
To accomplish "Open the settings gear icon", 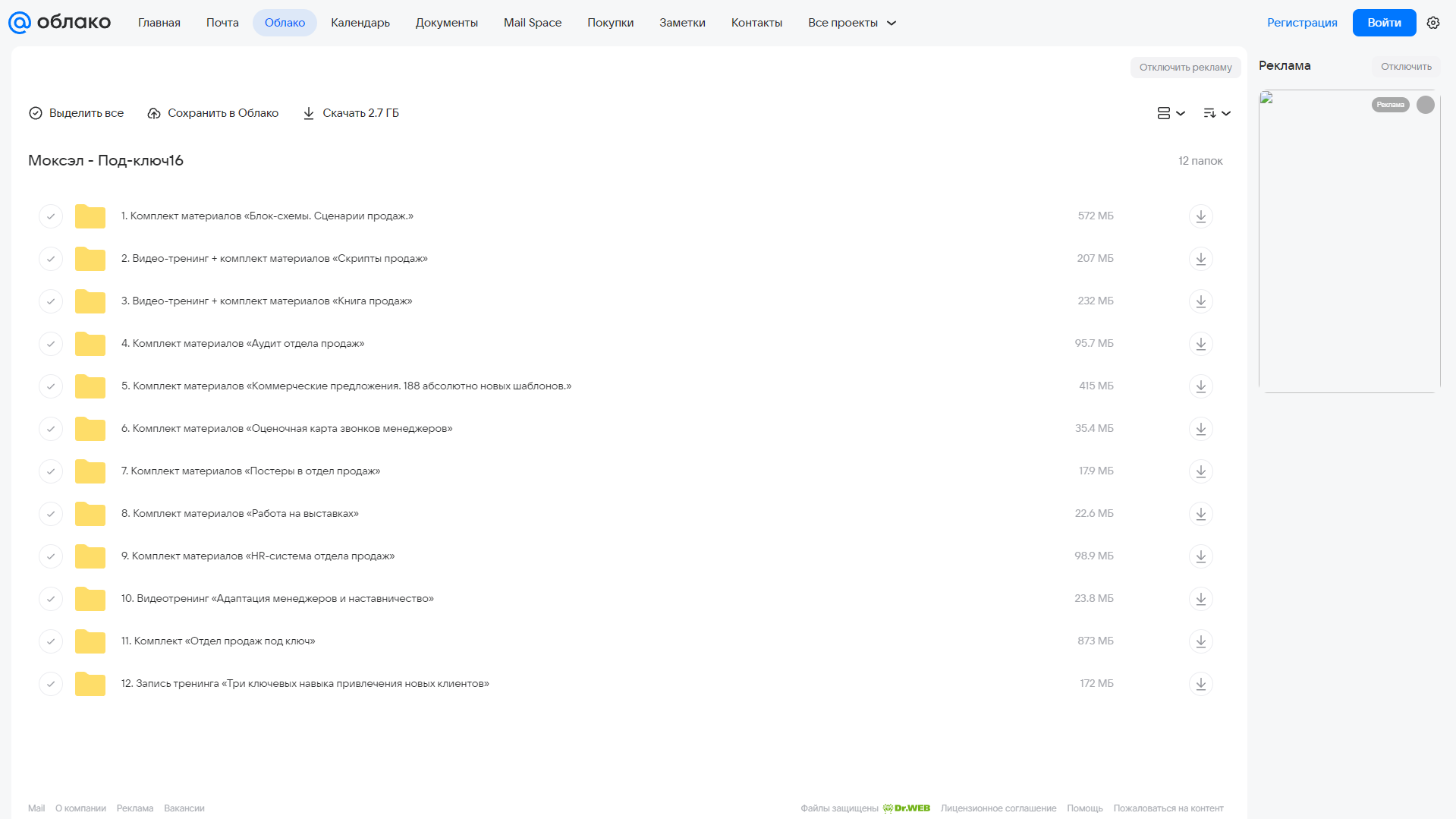I will pos(1433,23).
